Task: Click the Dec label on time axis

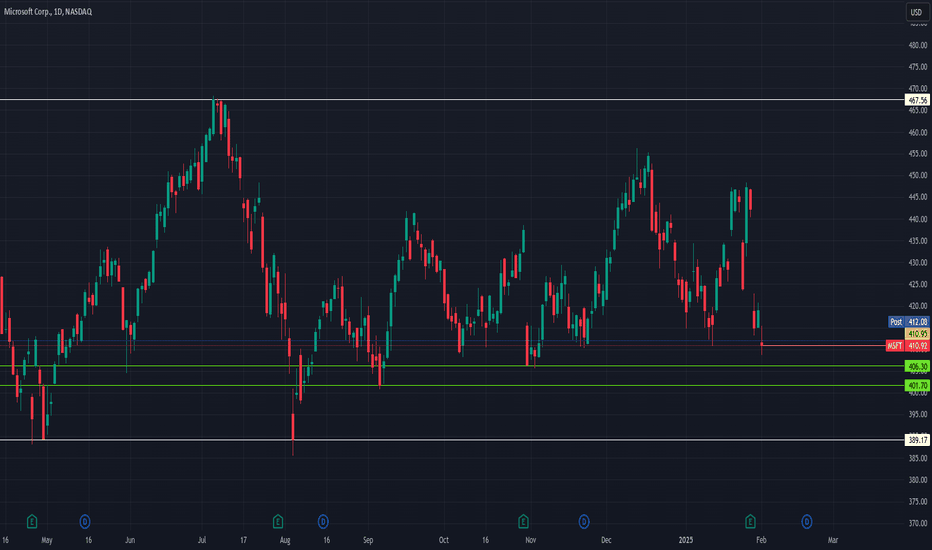Action: 606,540
